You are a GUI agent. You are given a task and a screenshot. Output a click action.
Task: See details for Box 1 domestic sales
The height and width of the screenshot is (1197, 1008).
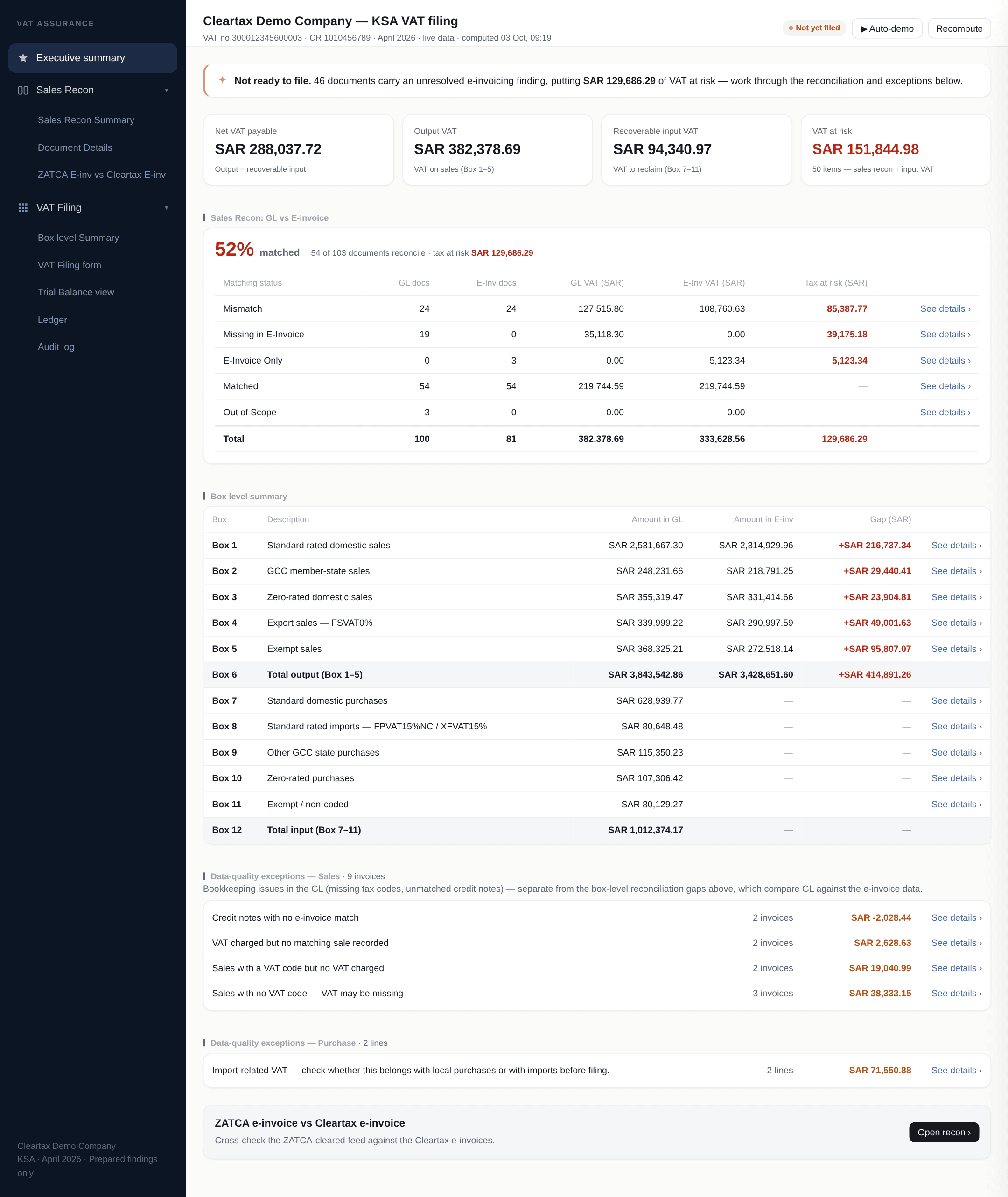pos(956,545)
